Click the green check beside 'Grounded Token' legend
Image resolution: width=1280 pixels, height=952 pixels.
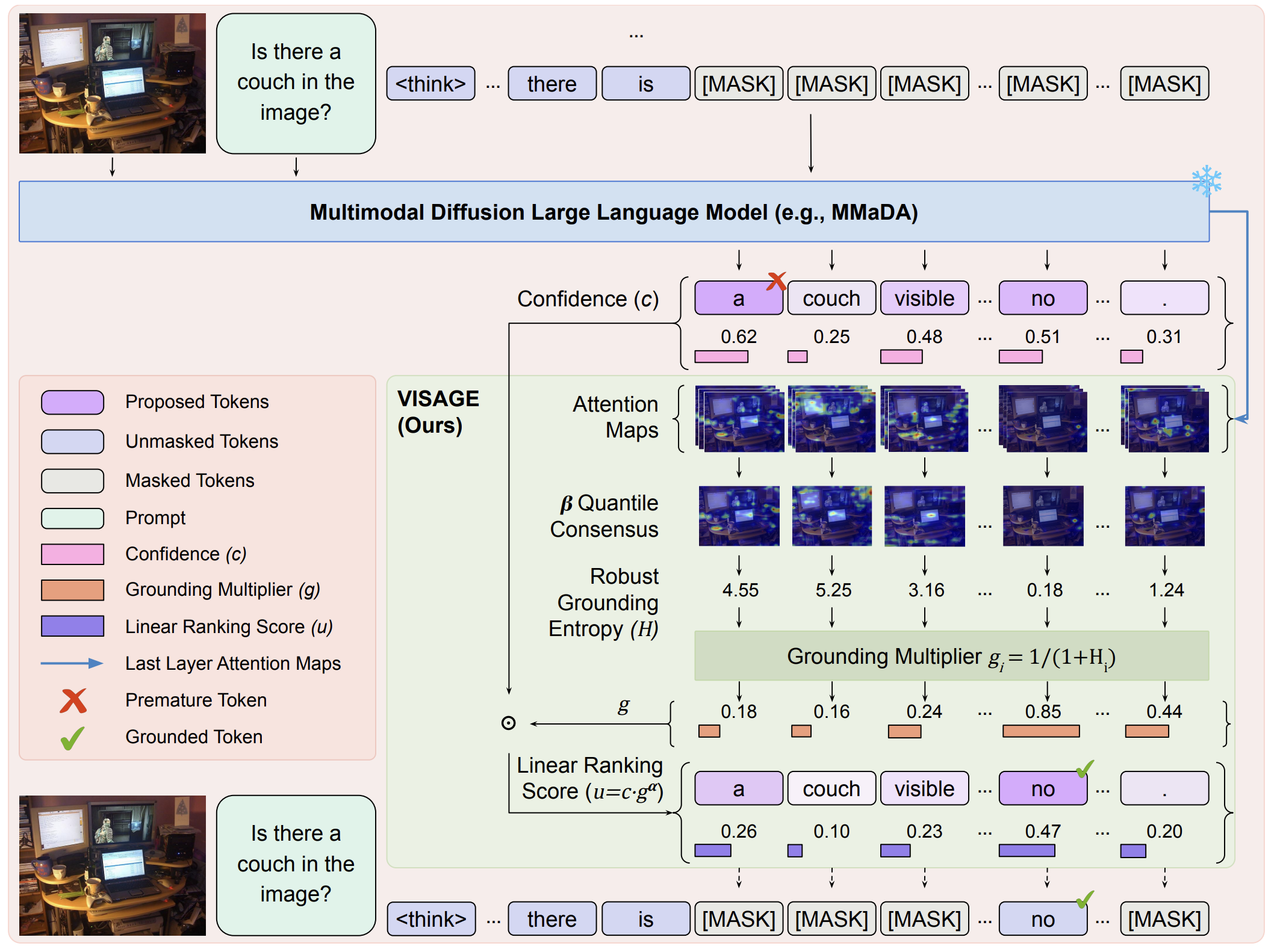[x=72, y=738]
